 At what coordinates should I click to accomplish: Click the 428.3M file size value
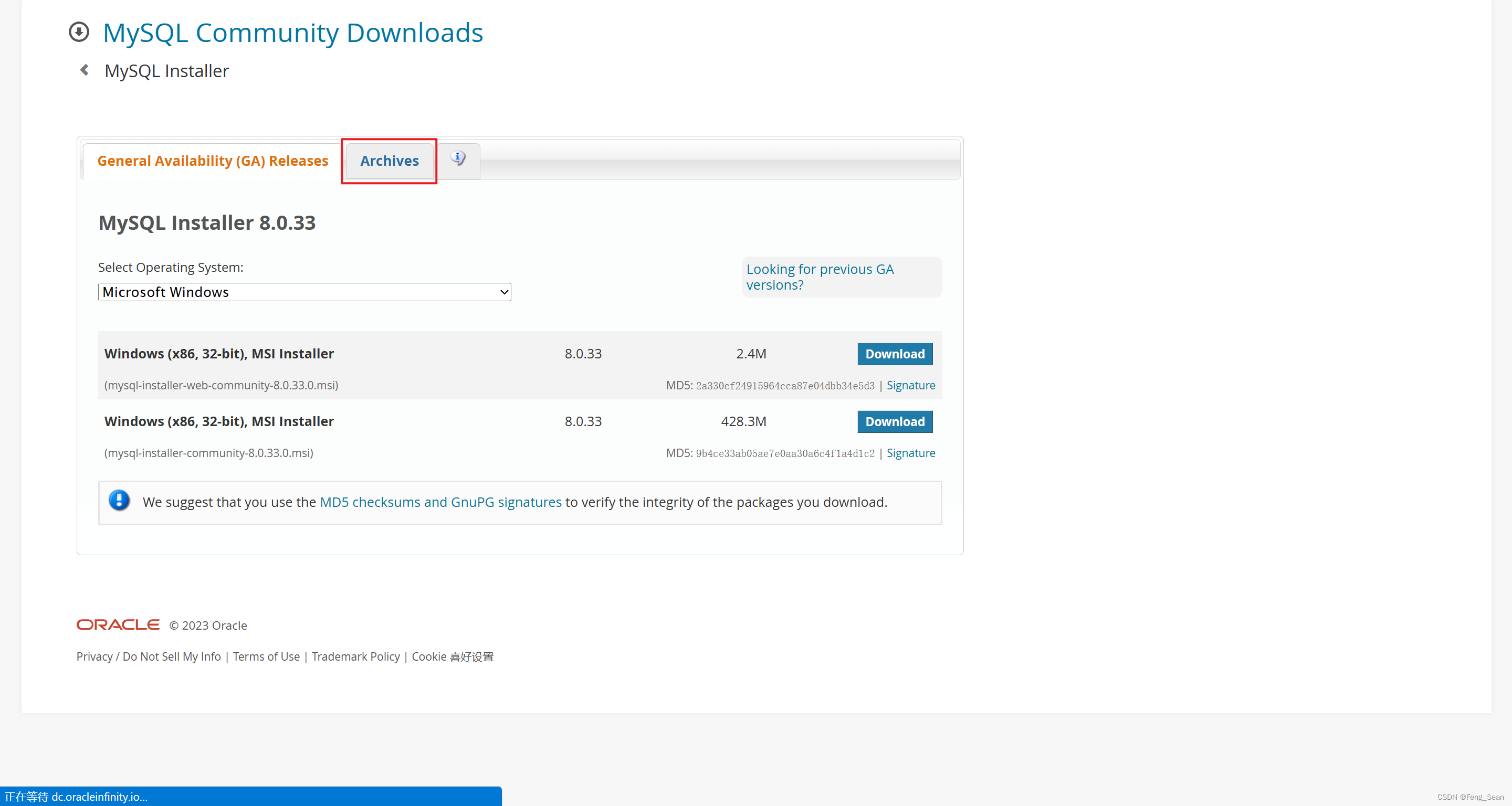point(743,421)
